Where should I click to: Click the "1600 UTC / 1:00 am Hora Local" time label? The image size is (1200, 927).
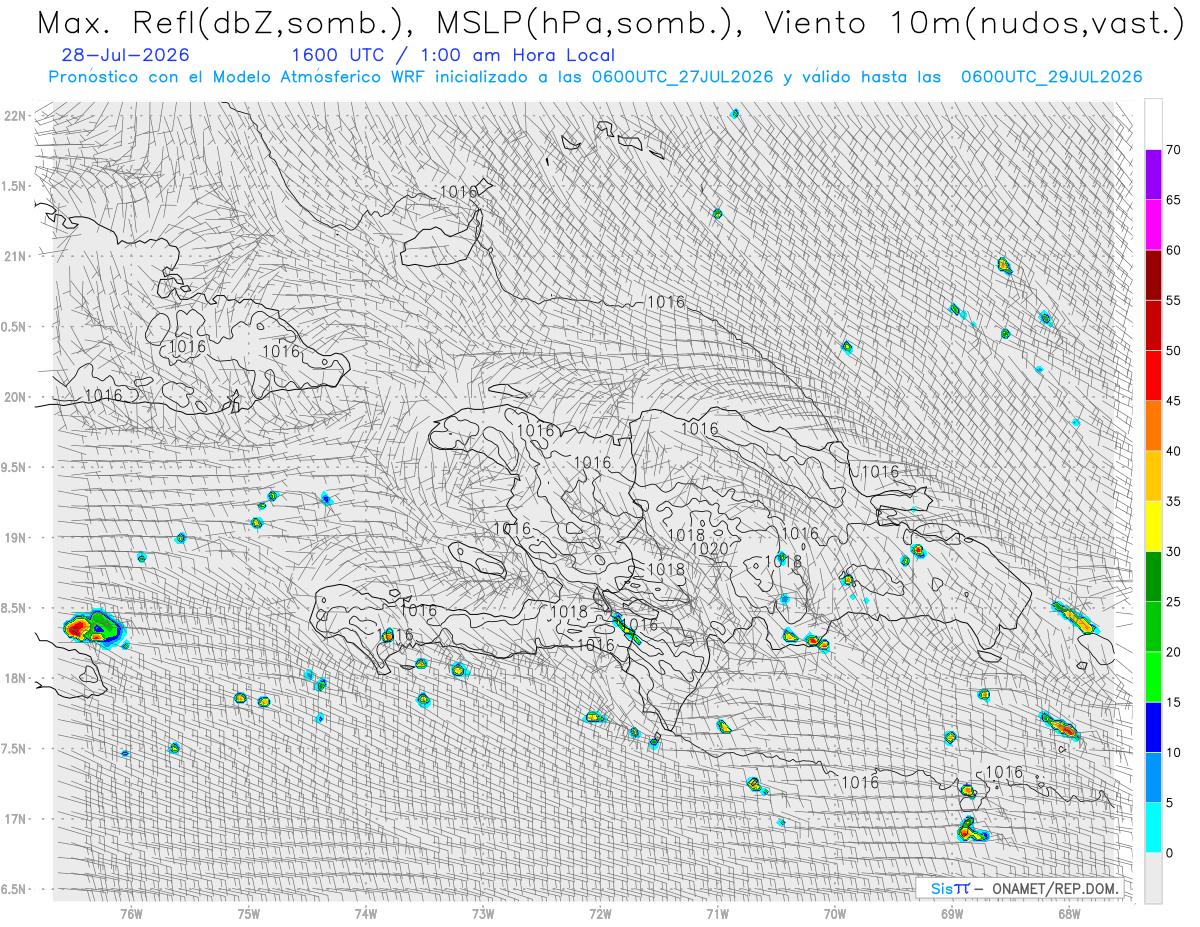point(453,56)
